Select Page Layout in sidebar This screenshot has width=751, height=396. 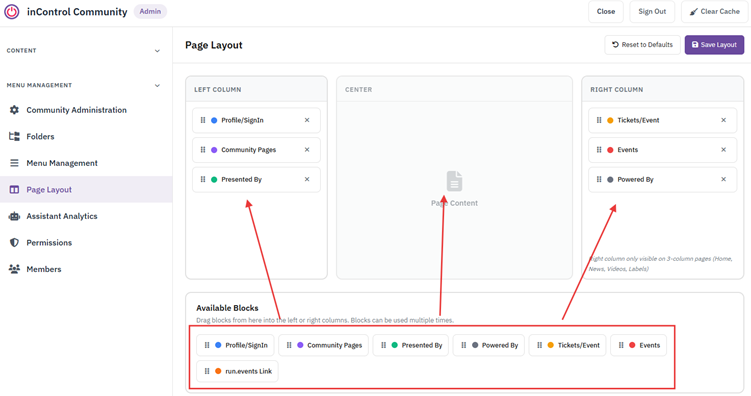point(86,190)
